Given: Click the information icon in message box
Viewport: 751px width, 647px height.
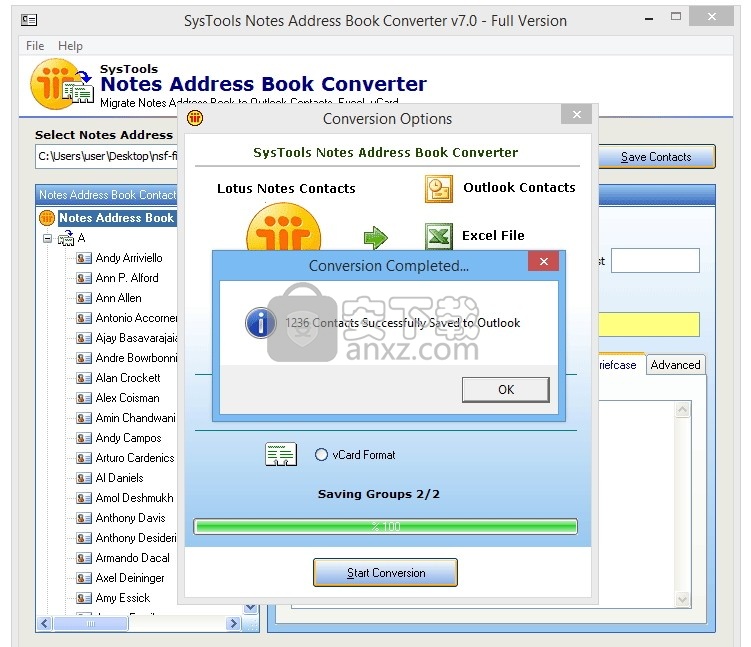Looking at the screenshot, I should 260,323.
